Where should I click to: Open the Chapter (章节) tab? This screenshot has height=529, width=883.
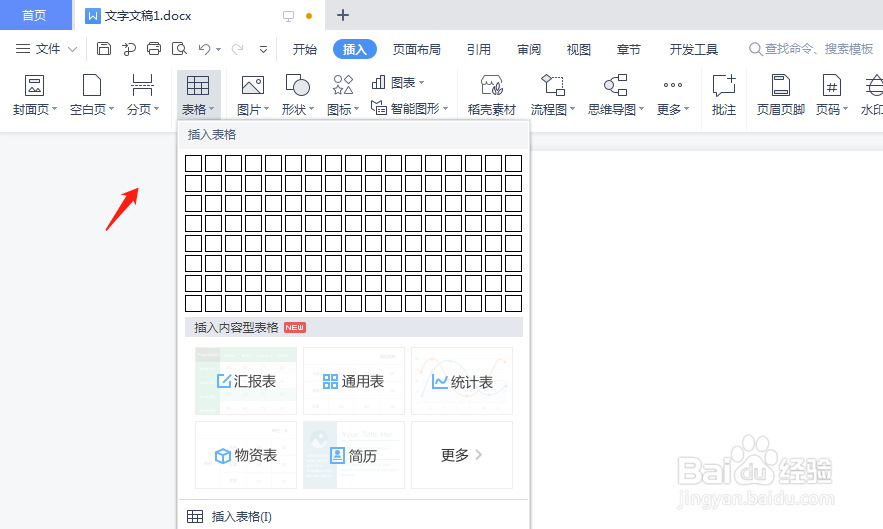click(628, 50)
